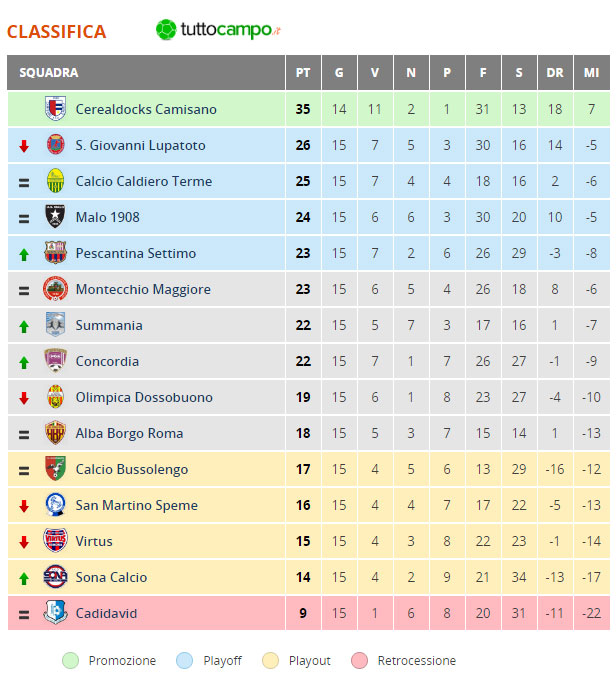Click the Pescantina Settimo team crest
The image size is (616, 679).
click(x=55, y=252)
